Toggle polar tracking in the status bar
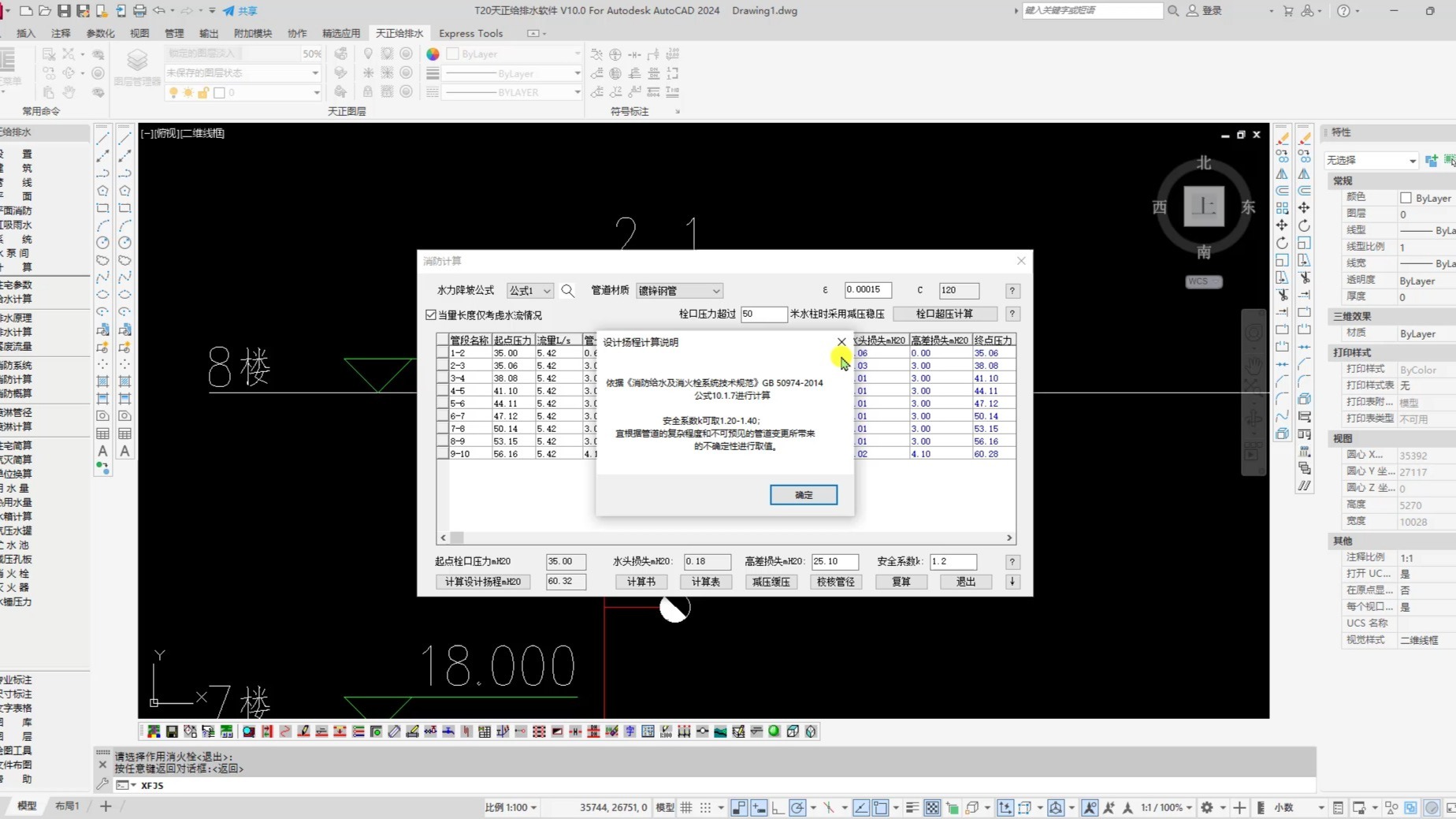Screen dimensions: 1456x819 [x=797, y=807]
